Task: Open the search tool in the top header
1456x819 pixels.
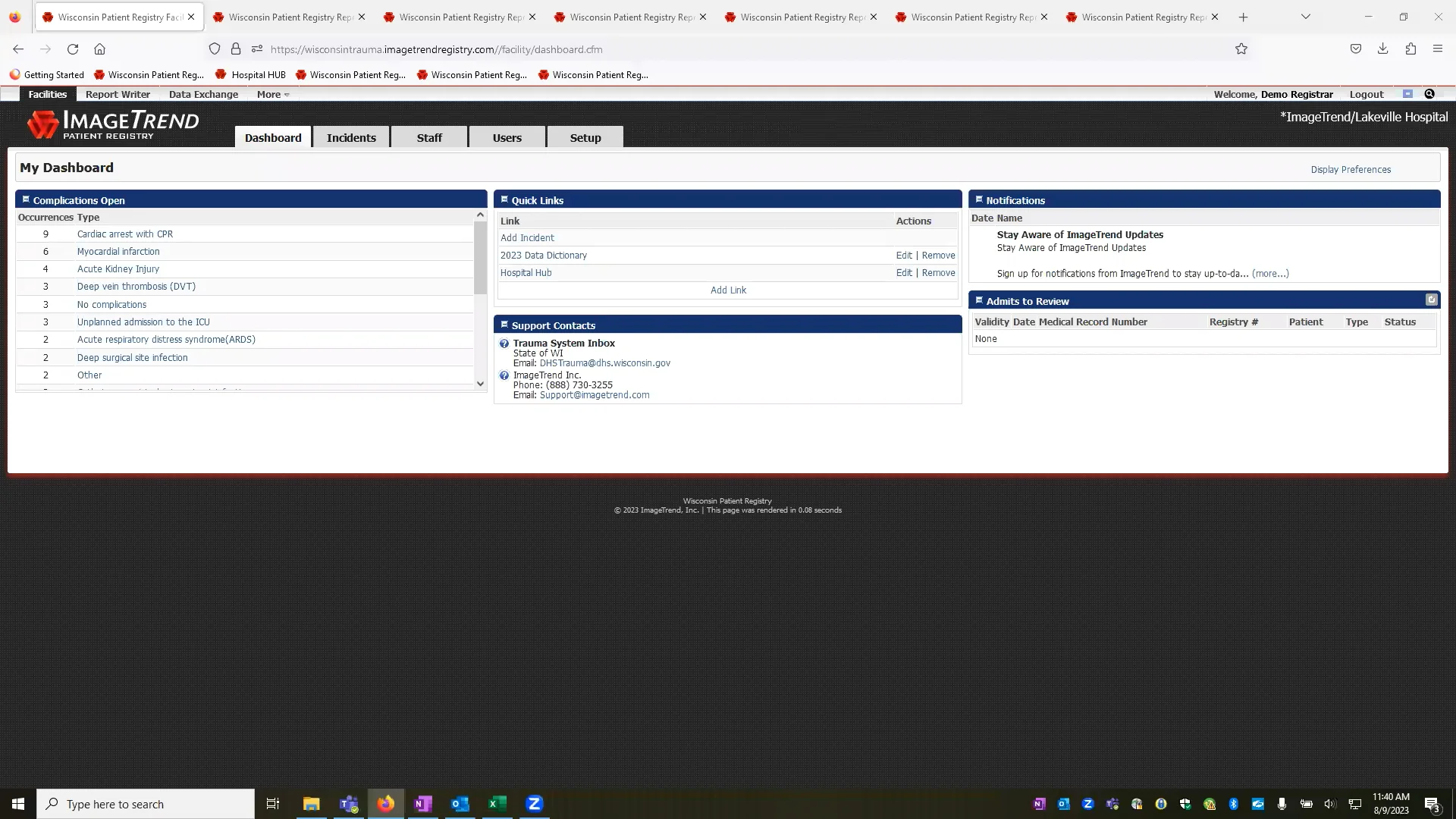Action: coord(1429,94)
